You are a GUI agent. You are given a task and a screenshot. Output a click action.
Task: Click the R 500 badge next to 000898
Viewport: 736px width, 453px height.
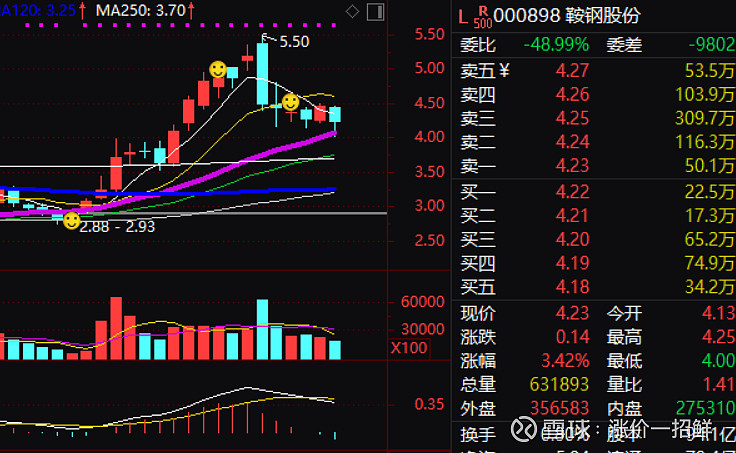tap(483, 17)
